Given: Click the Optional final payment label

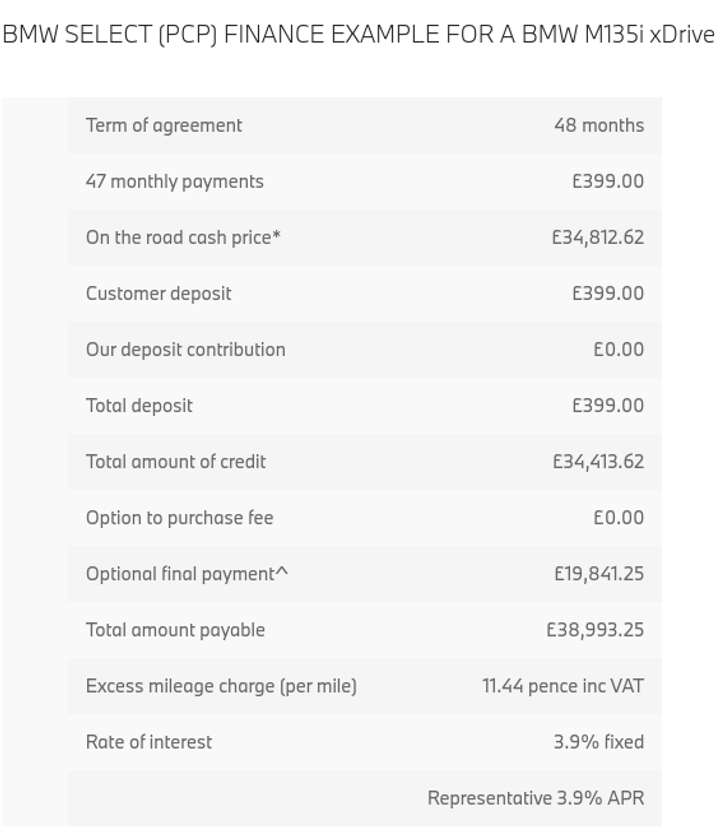Looking at the screenshot, I should pyautogui.click(x=187, y=573).
